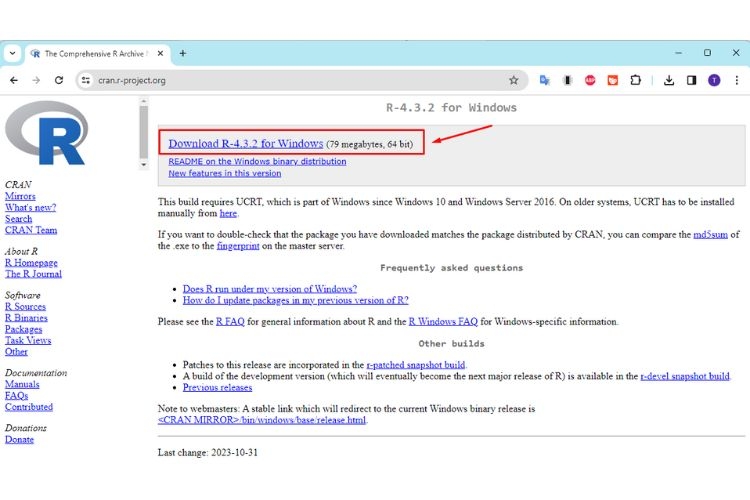Reload the CRAN page
Screen dimensions: 750x500
point(59,80)
